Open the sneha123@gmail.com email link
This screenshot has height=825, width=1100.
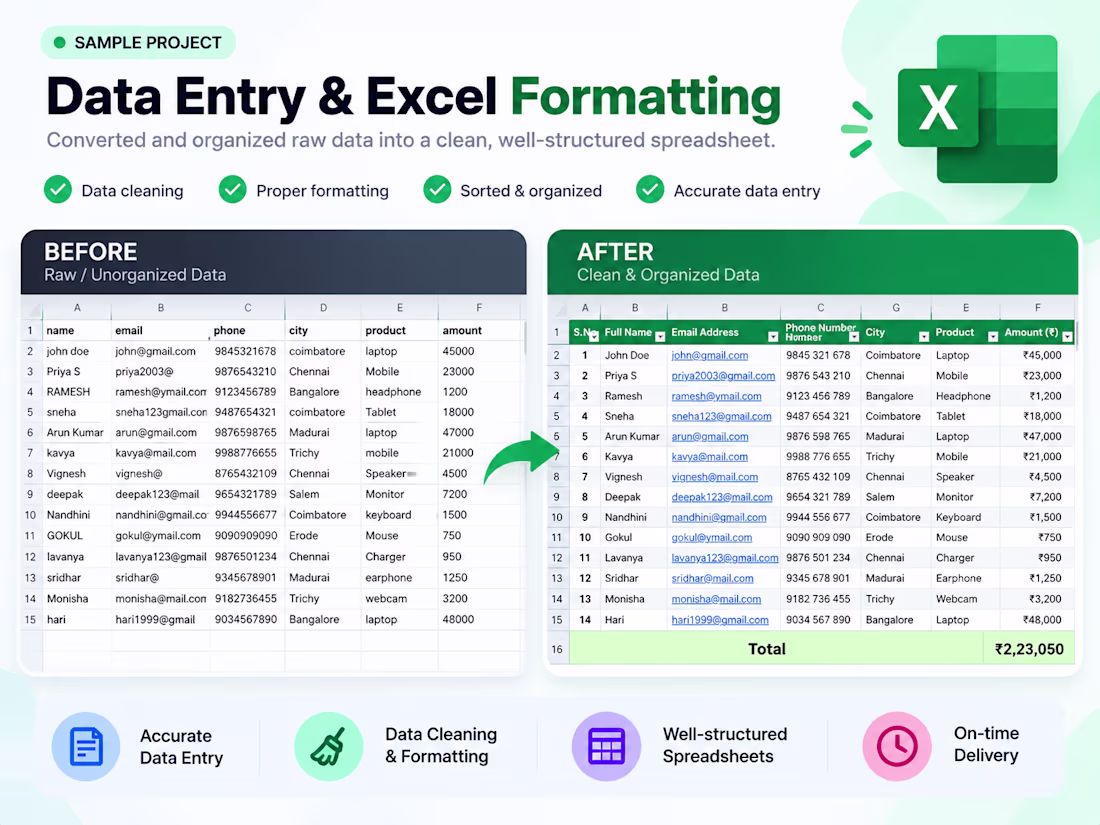[721, 417]
